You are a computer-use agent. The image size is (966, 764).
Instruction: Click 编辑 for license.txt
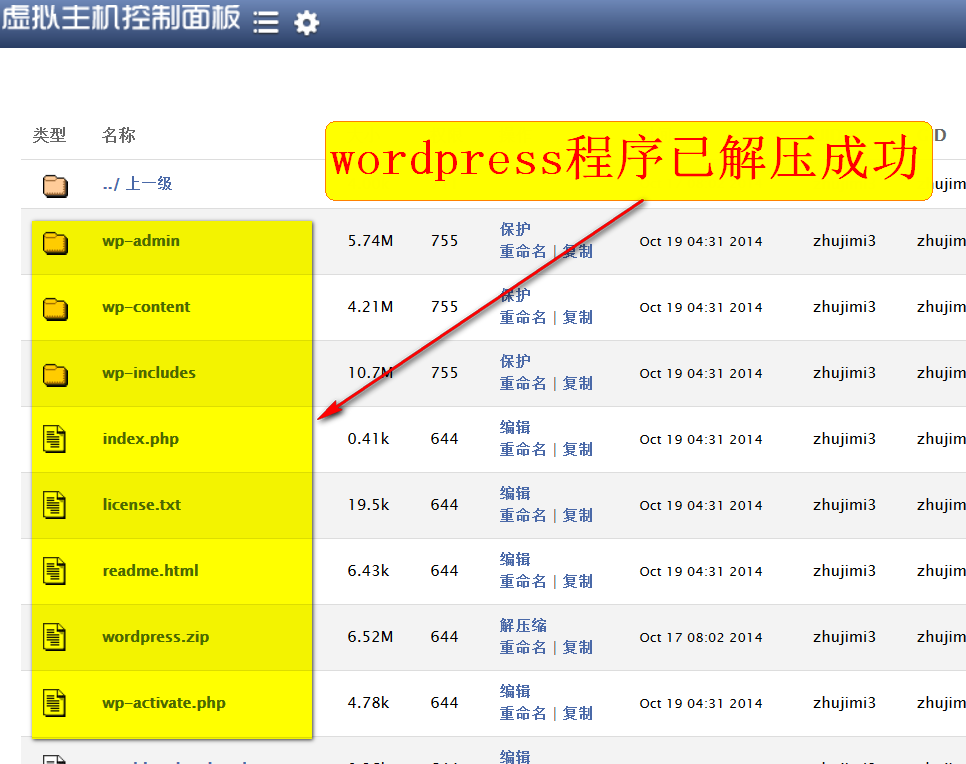pos(515,493)
